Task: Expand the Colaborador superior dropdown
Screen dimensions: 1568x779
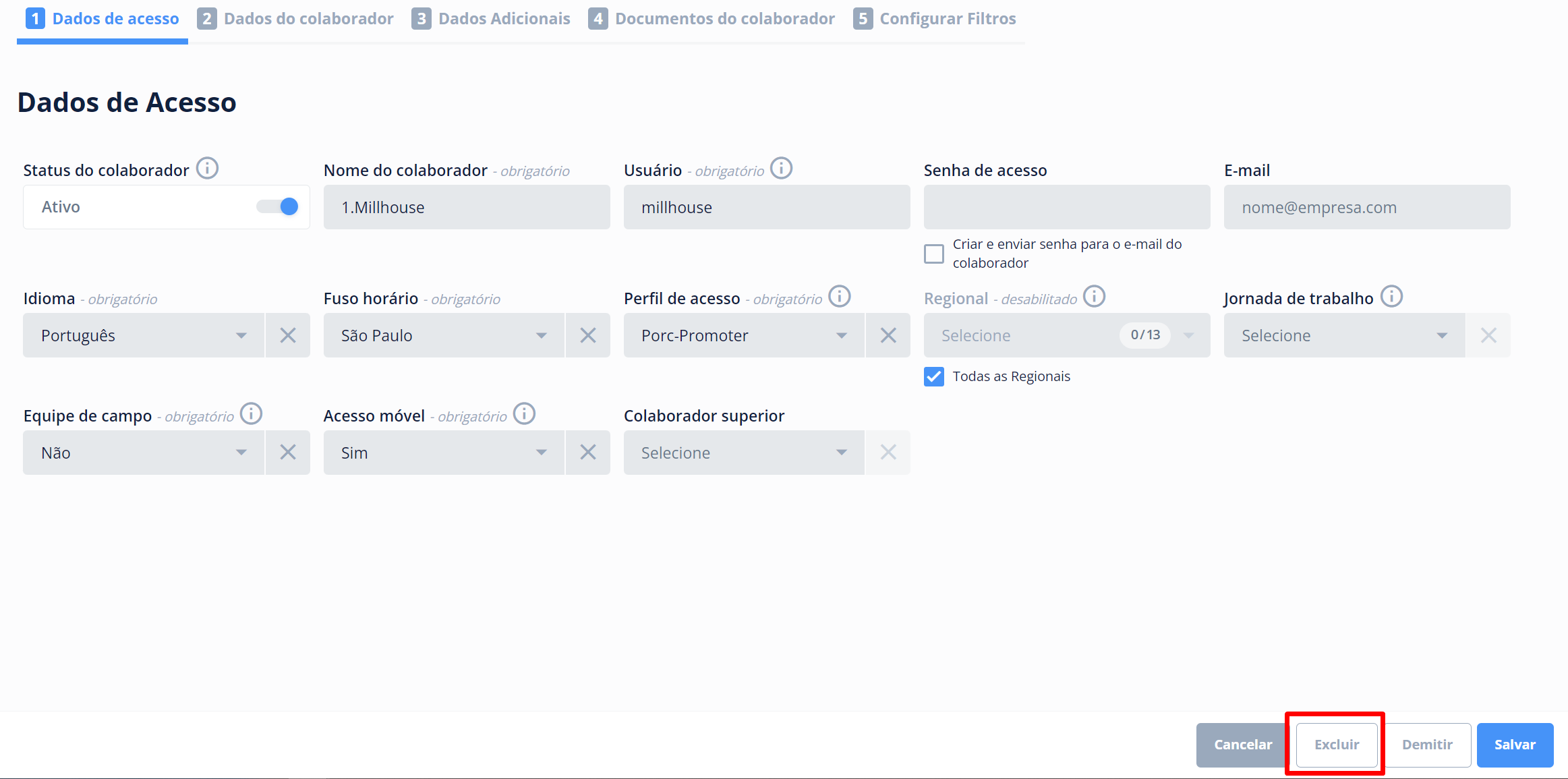Action: (743, 453)
